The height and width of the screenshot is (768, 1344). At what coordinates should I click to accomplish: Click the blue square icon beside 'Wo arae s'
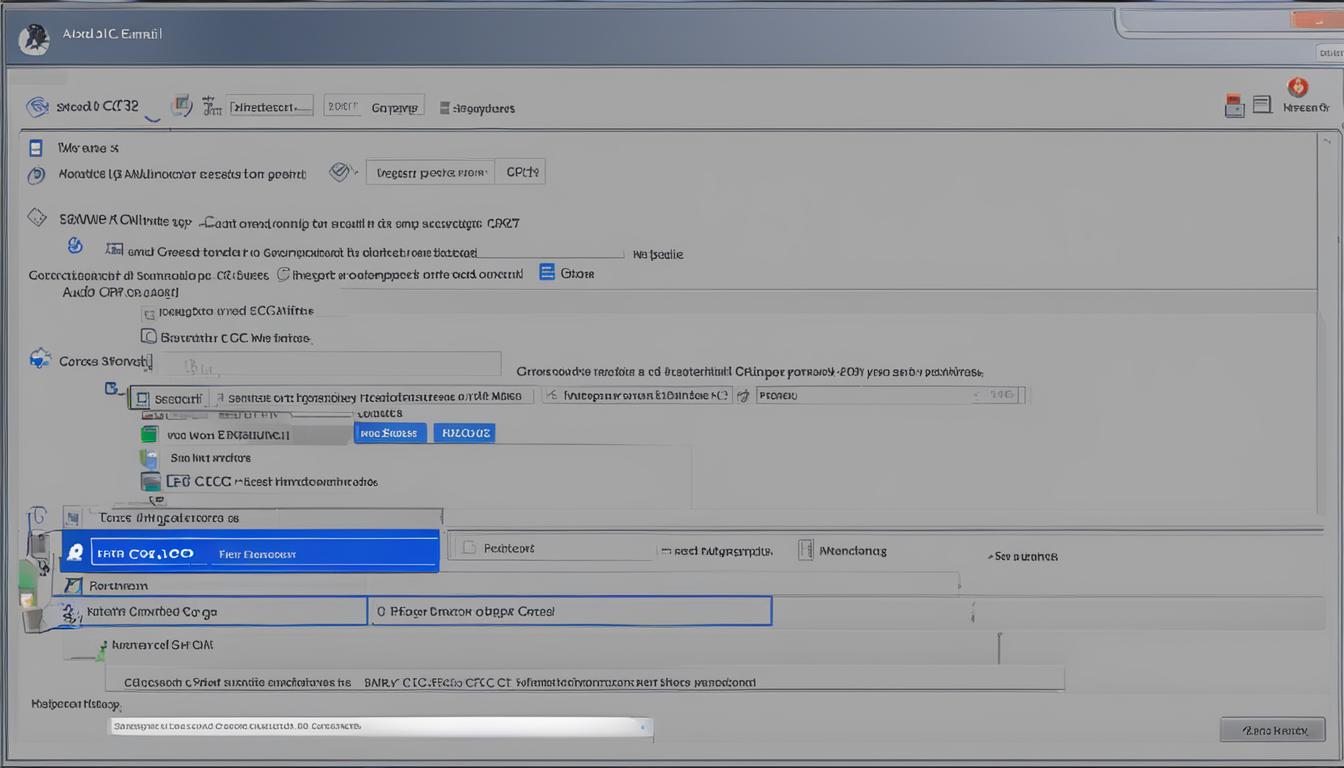[x=36, y=148]
